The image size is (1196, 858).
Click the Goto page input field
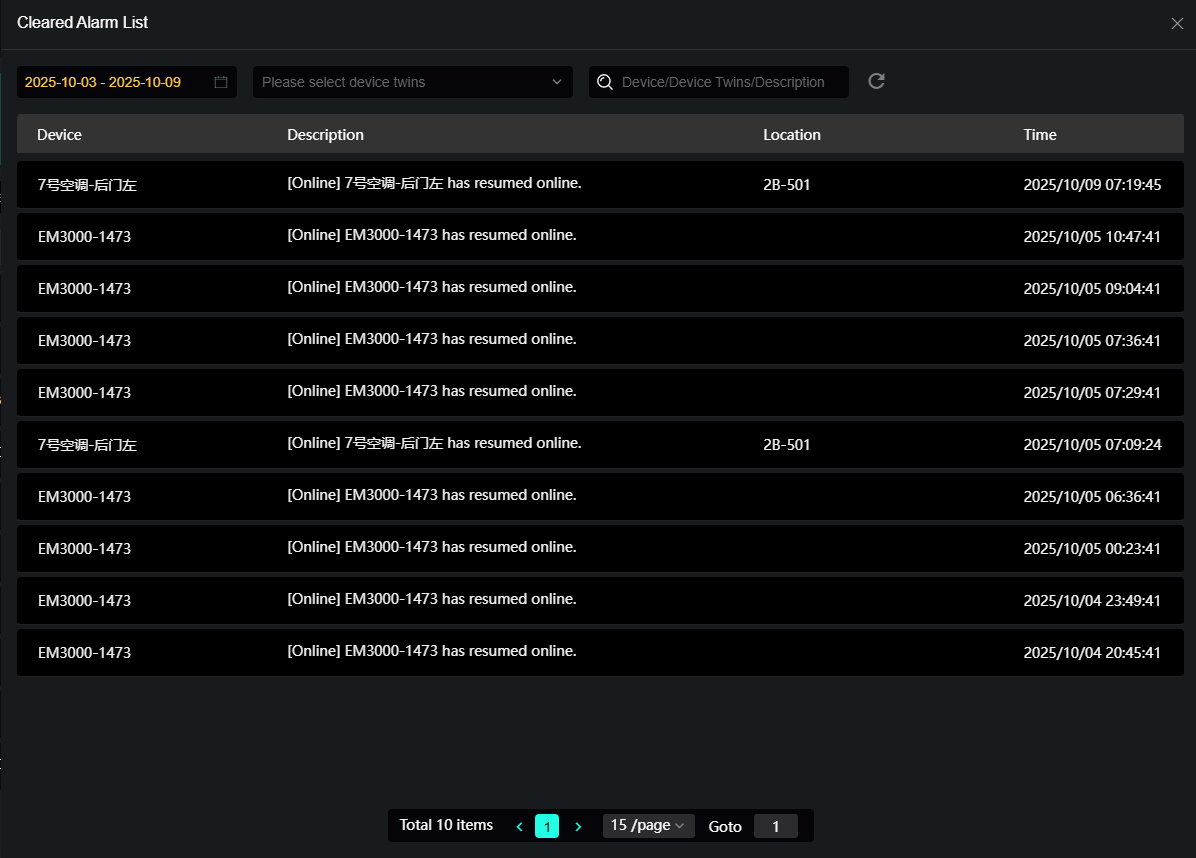[x=775, y=826]
